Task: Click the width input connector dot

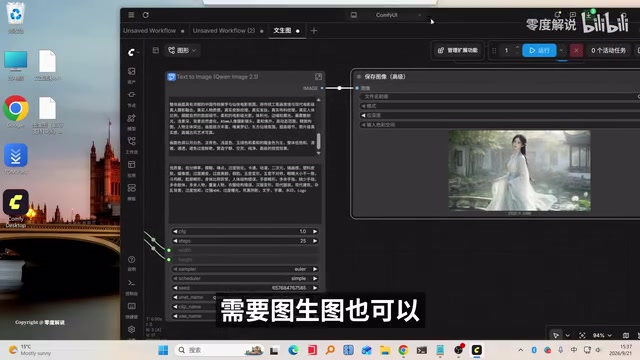Action: 169,250
